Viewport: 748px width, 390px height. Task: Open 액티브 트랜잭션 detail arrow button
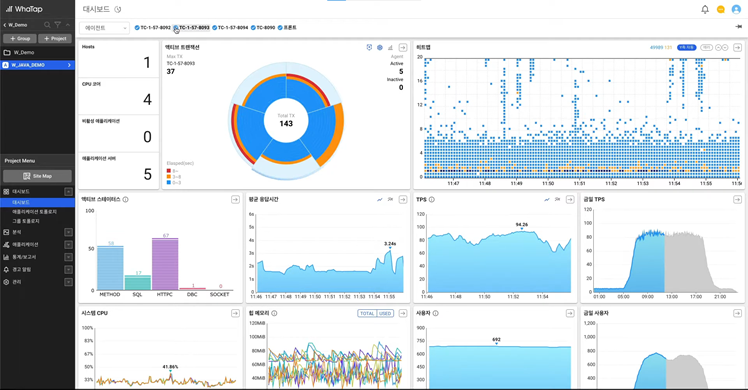tap(403, 48)
